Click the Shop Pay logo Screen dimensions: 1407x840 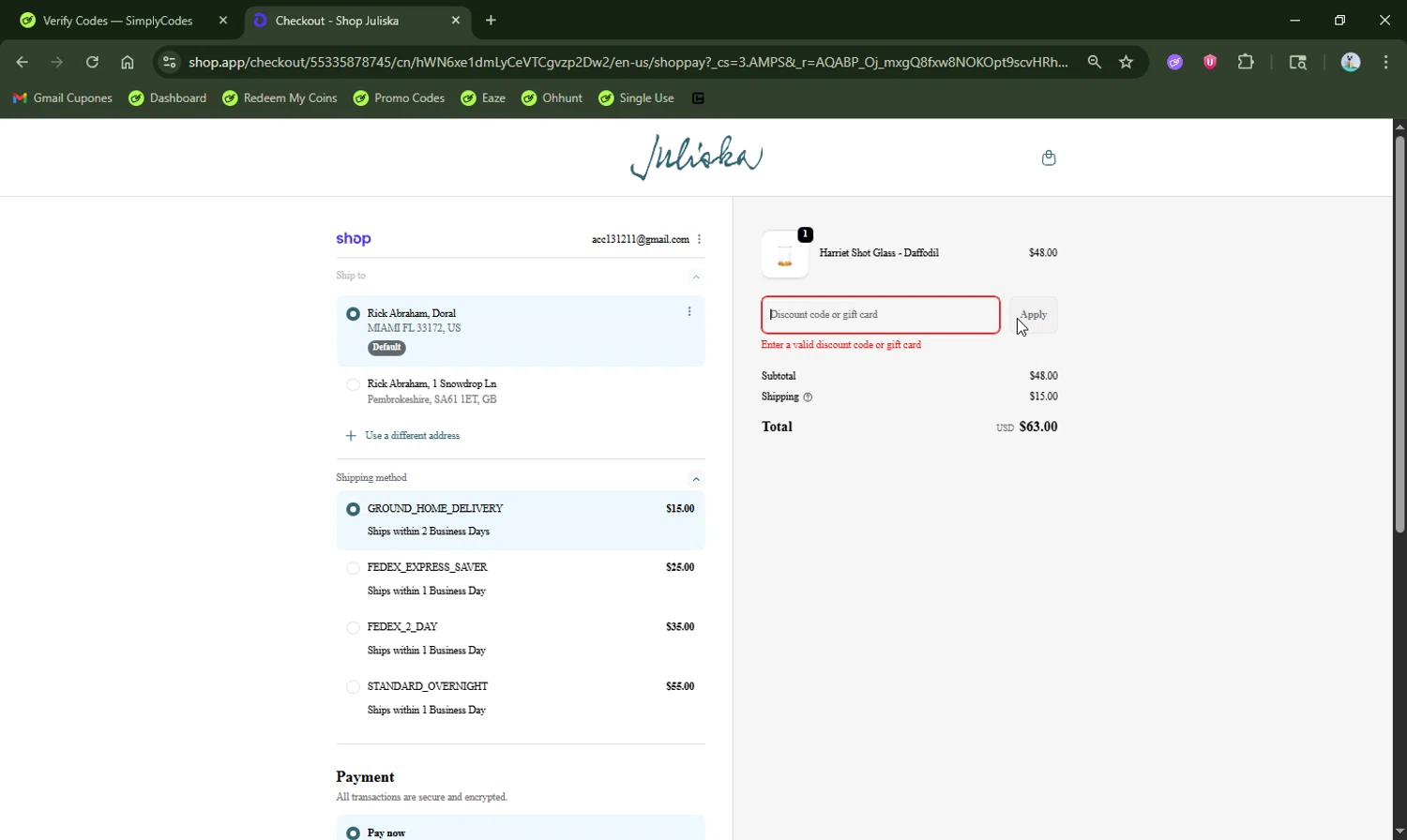(x=354, y=239)
